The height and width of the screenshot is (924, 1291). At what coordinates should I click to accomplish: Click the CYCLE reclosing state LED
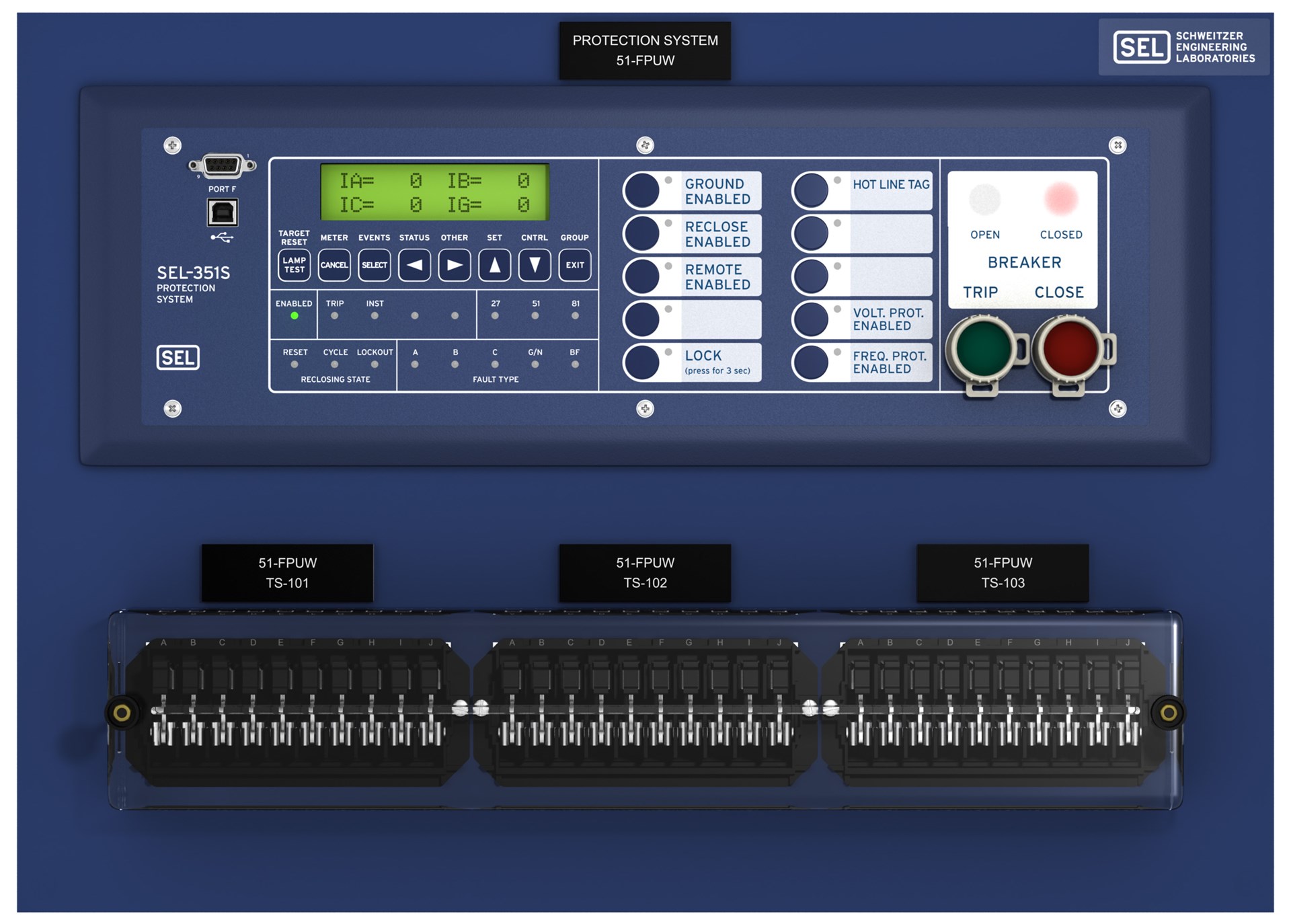coord(334,364)
